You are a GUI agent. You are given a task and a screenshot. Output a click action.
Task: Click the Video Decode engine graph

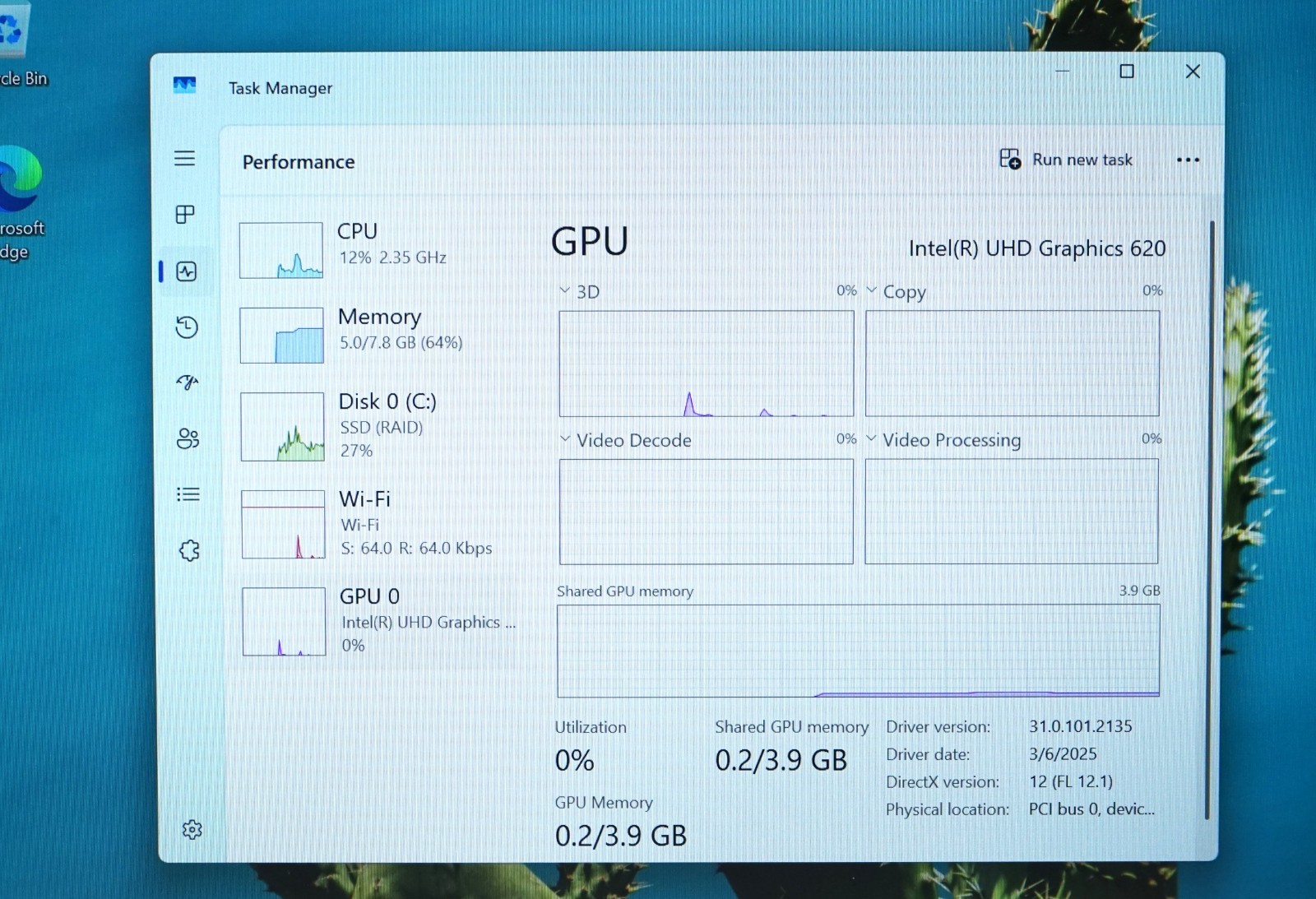click(x=707, y=512)
